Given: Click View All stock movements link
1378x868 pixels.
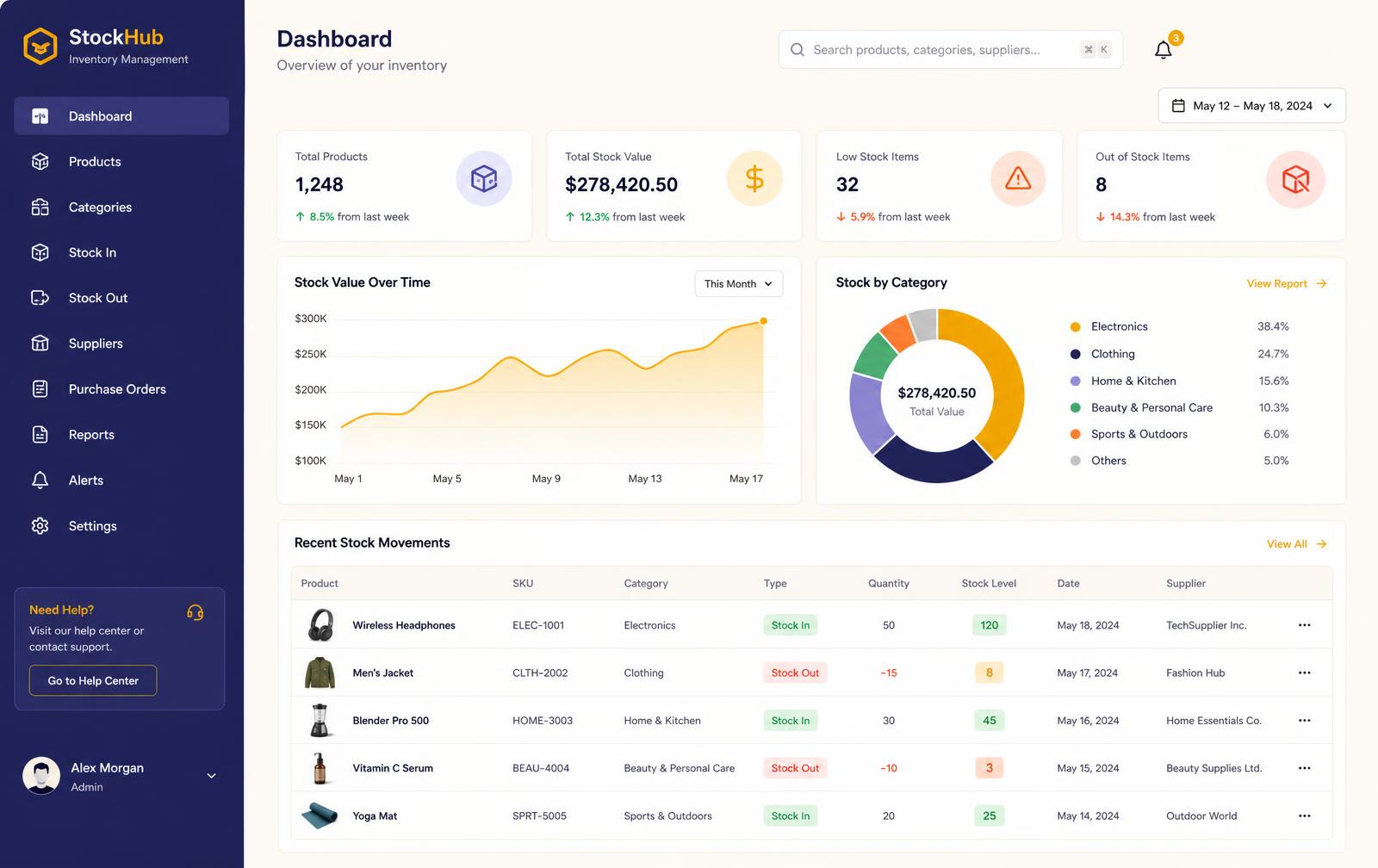Looking at the screenshot, I should pos(1296,544).
